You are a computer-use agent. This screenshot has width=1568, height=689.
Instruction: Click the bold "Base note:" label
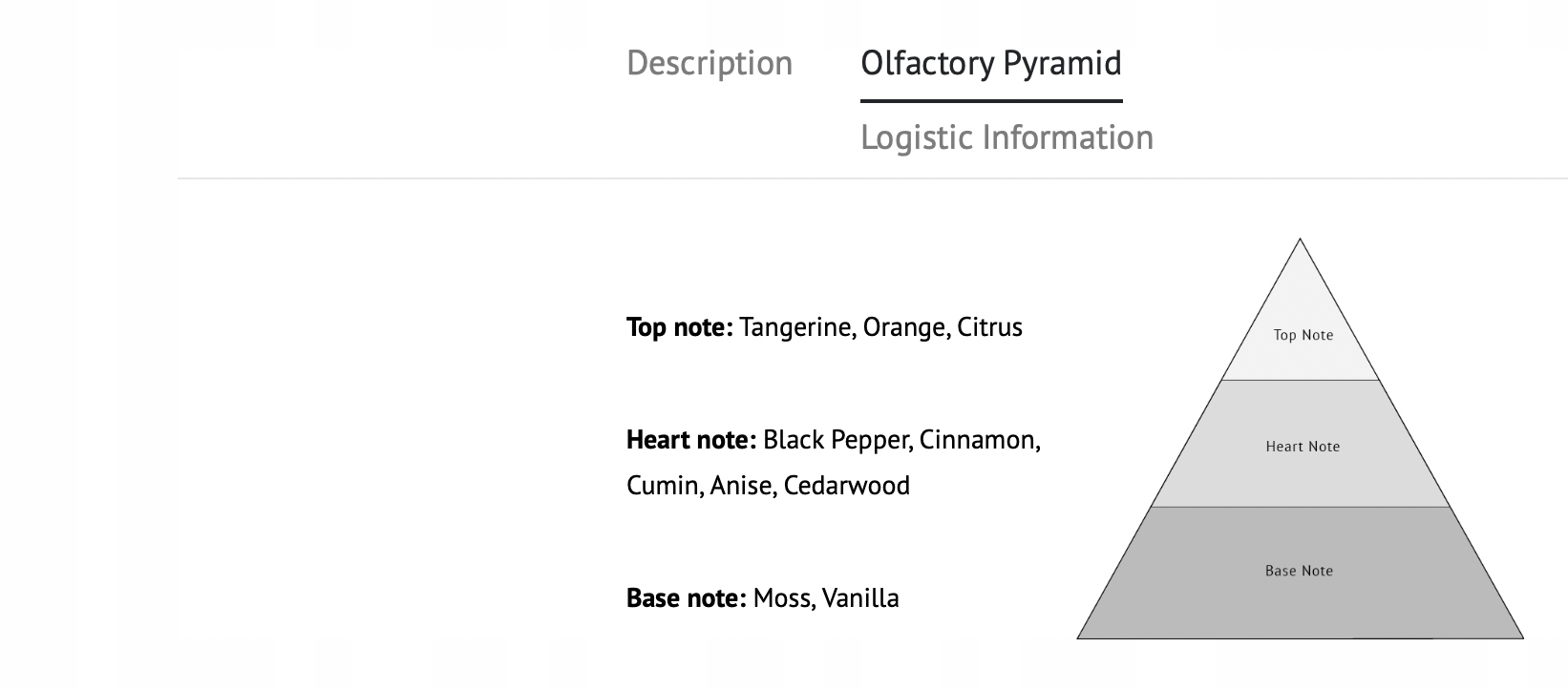686,598
